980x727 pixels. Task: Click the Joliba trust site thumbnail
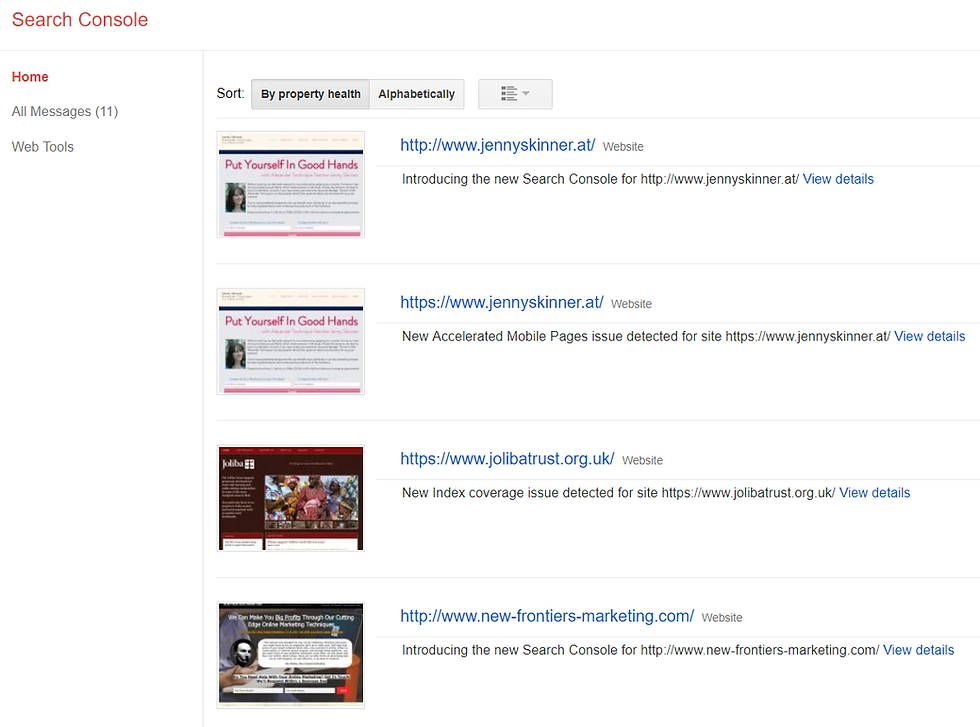[x=291, y=498]
